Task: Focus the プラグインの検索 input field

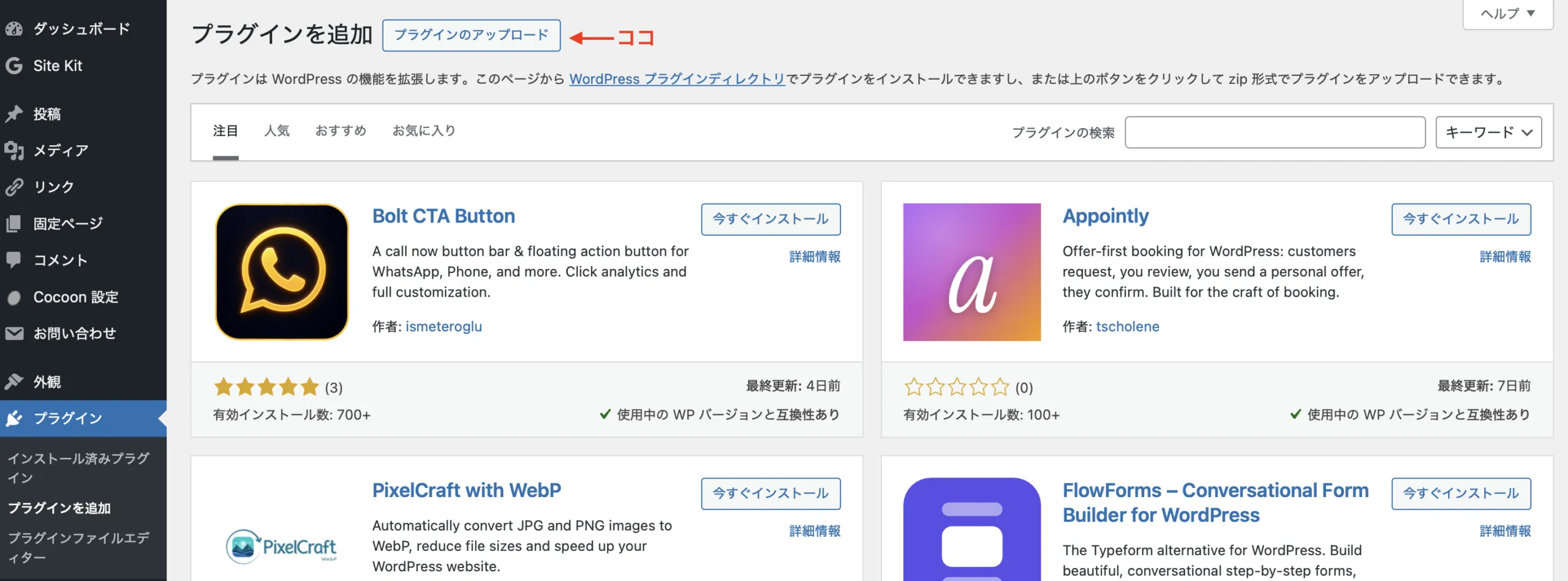Action: [x=1275, y=132]
